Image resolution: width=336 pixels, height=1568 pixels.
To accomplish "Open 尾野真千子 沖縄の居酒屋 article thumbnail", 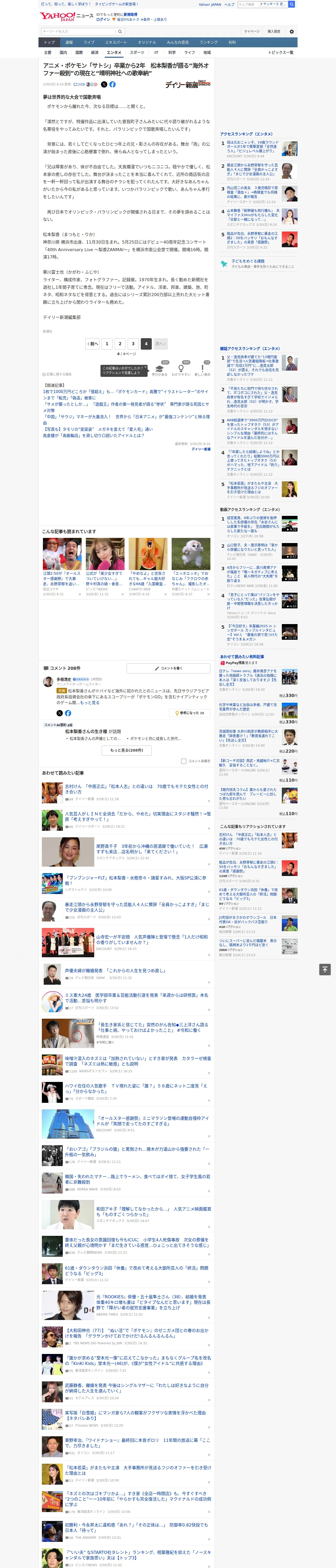I will click(68, 852).
